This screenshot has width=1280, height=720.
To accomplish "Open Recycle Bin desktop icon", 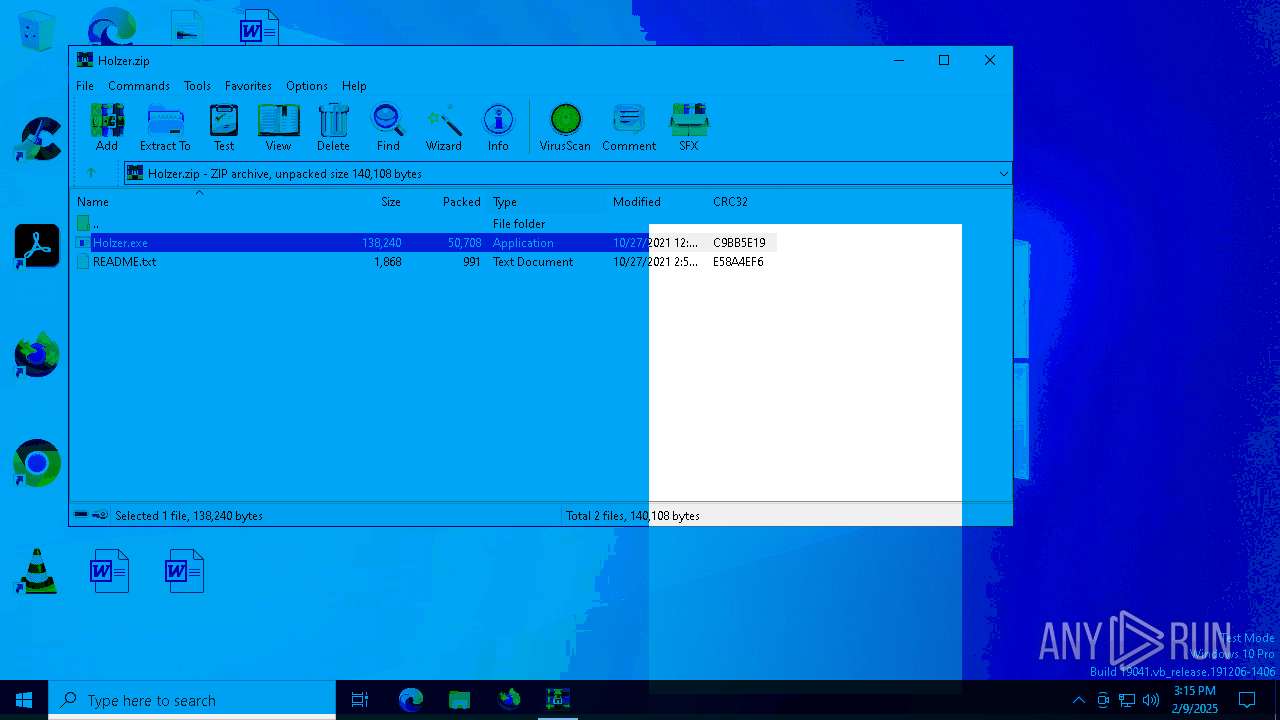I will coord(37,30).
